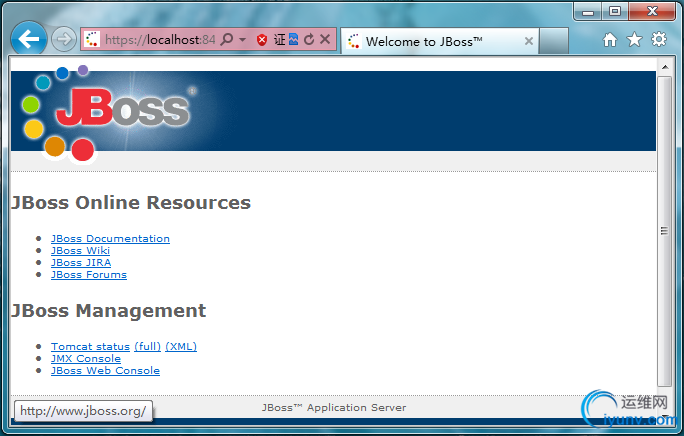684x436 pixels.
Task: Click the red certificate error shield
Action: click(x=262, y=40)
